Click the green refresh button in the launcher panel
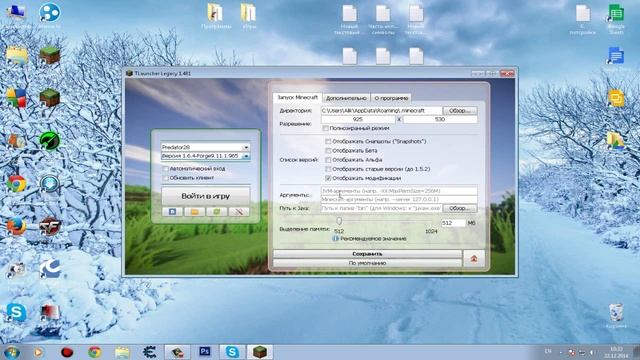The image size is (640, 360). coord(217,211)
